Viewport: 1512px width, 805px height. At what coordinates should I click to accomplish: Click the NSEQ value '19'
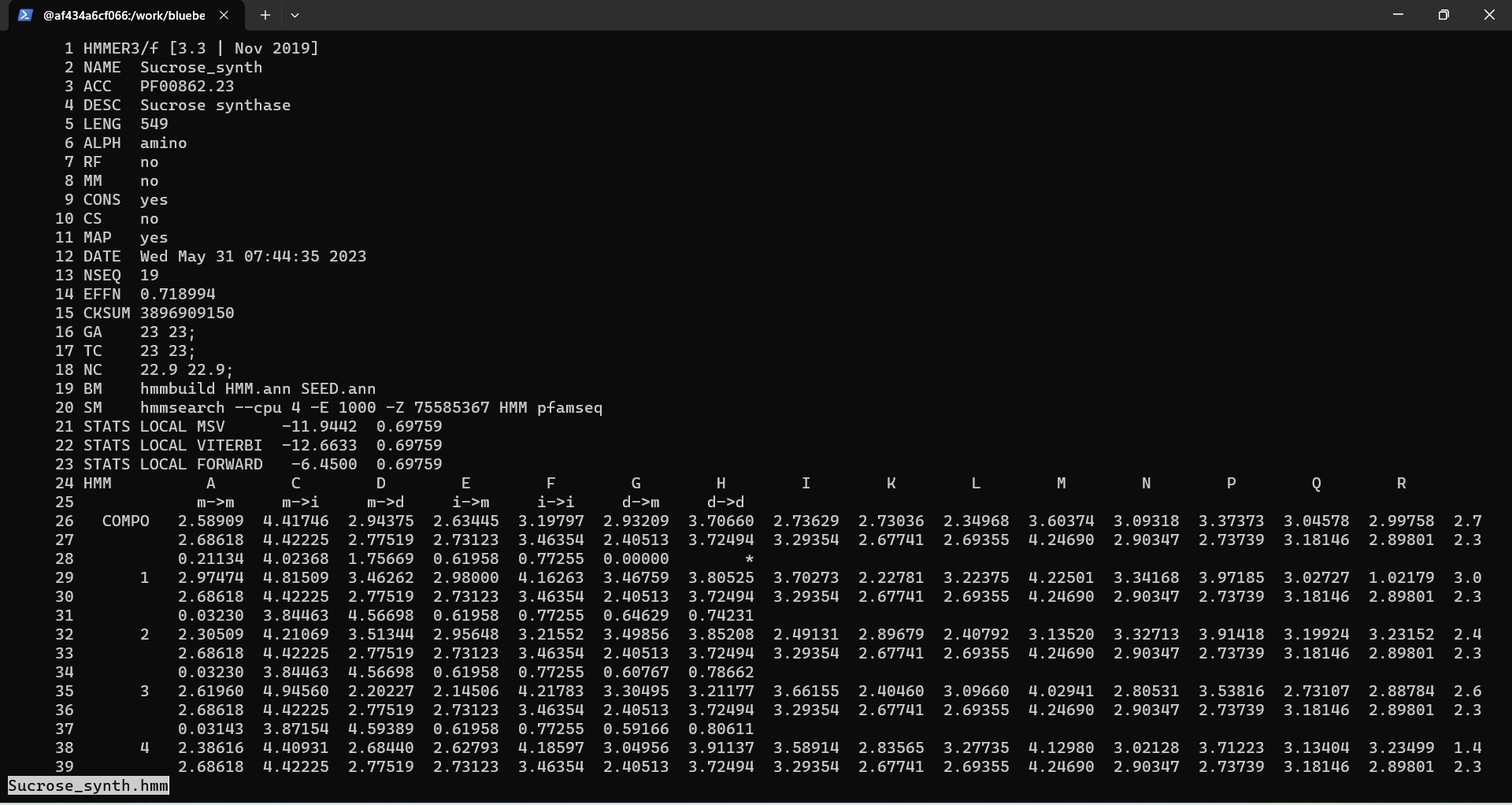pos(150,275)
